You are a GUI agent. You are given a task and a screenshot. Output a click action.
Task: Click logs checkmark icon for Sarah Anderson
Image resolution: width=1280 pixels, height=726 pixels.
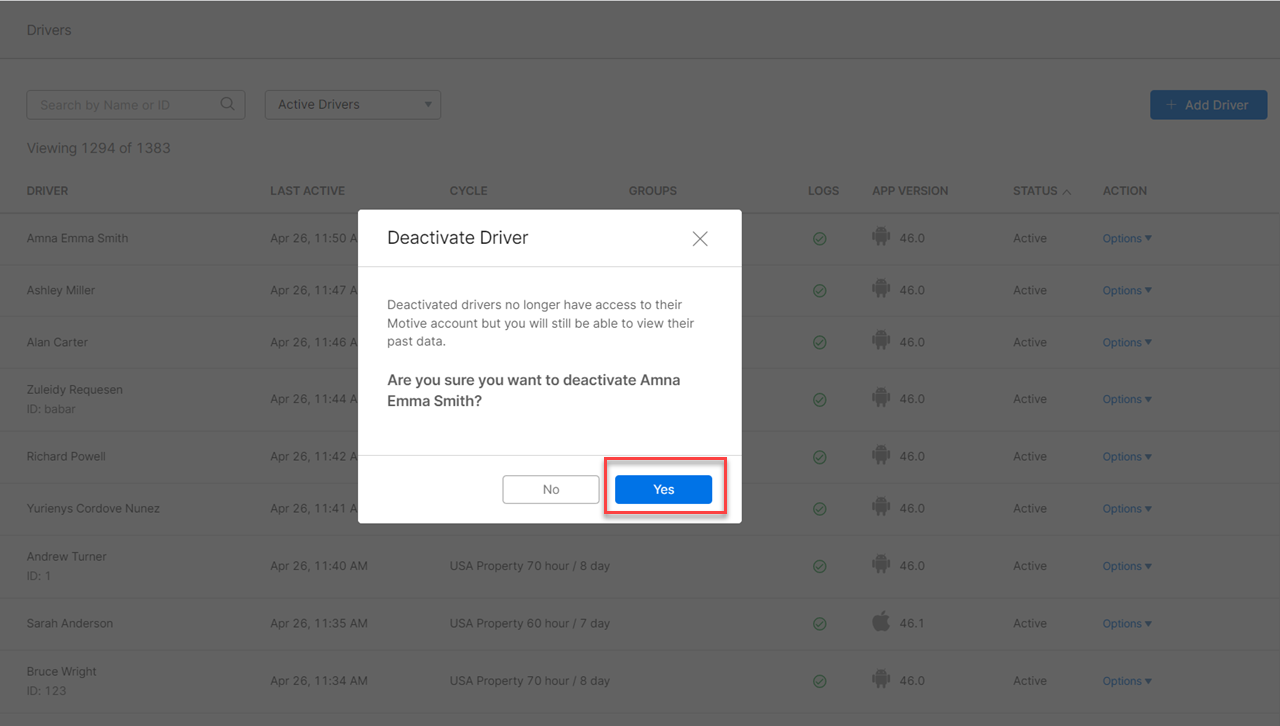click(x=819, y=624)
